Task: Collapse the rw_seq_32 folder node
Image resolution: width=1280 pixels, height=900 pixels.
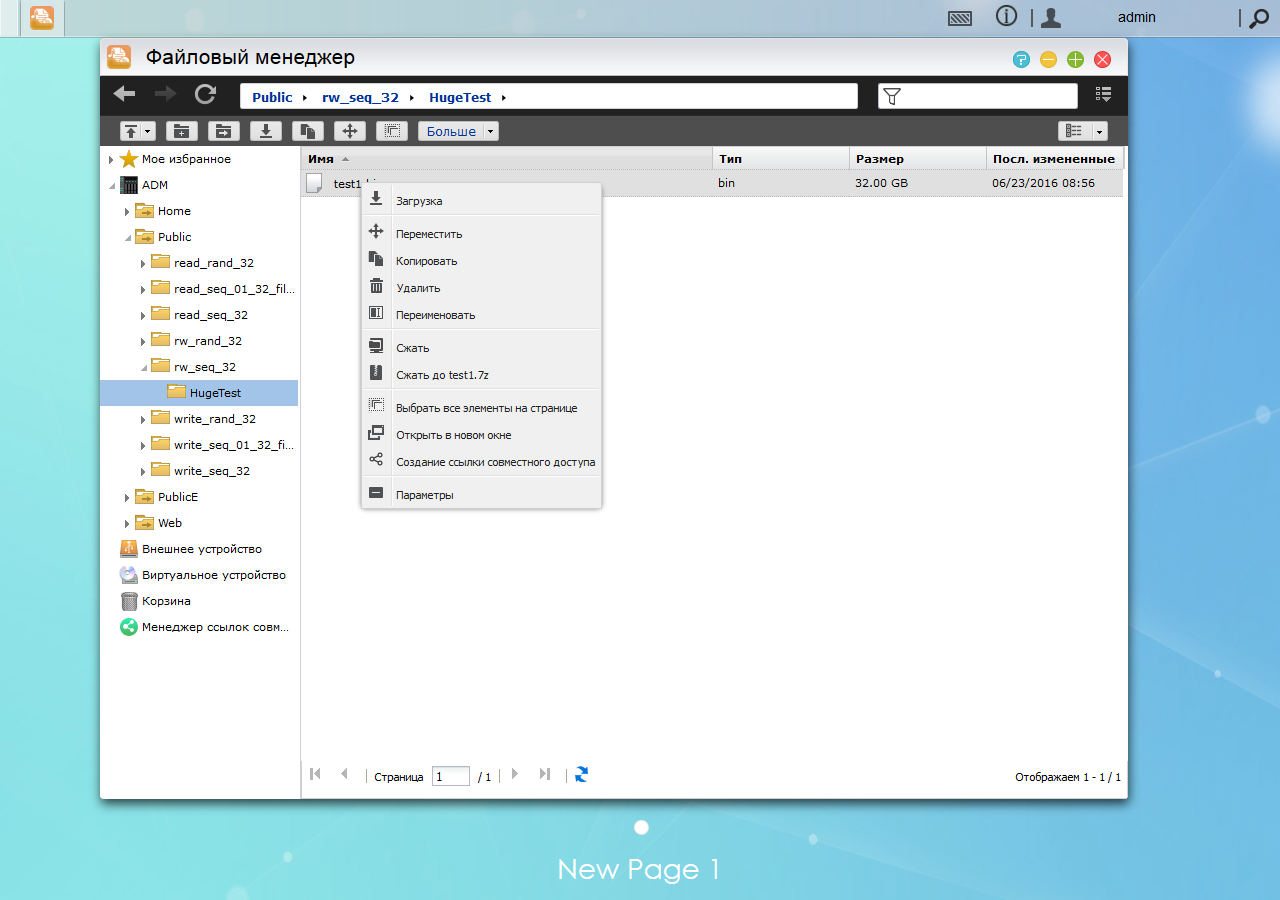Action: point(143,367)
